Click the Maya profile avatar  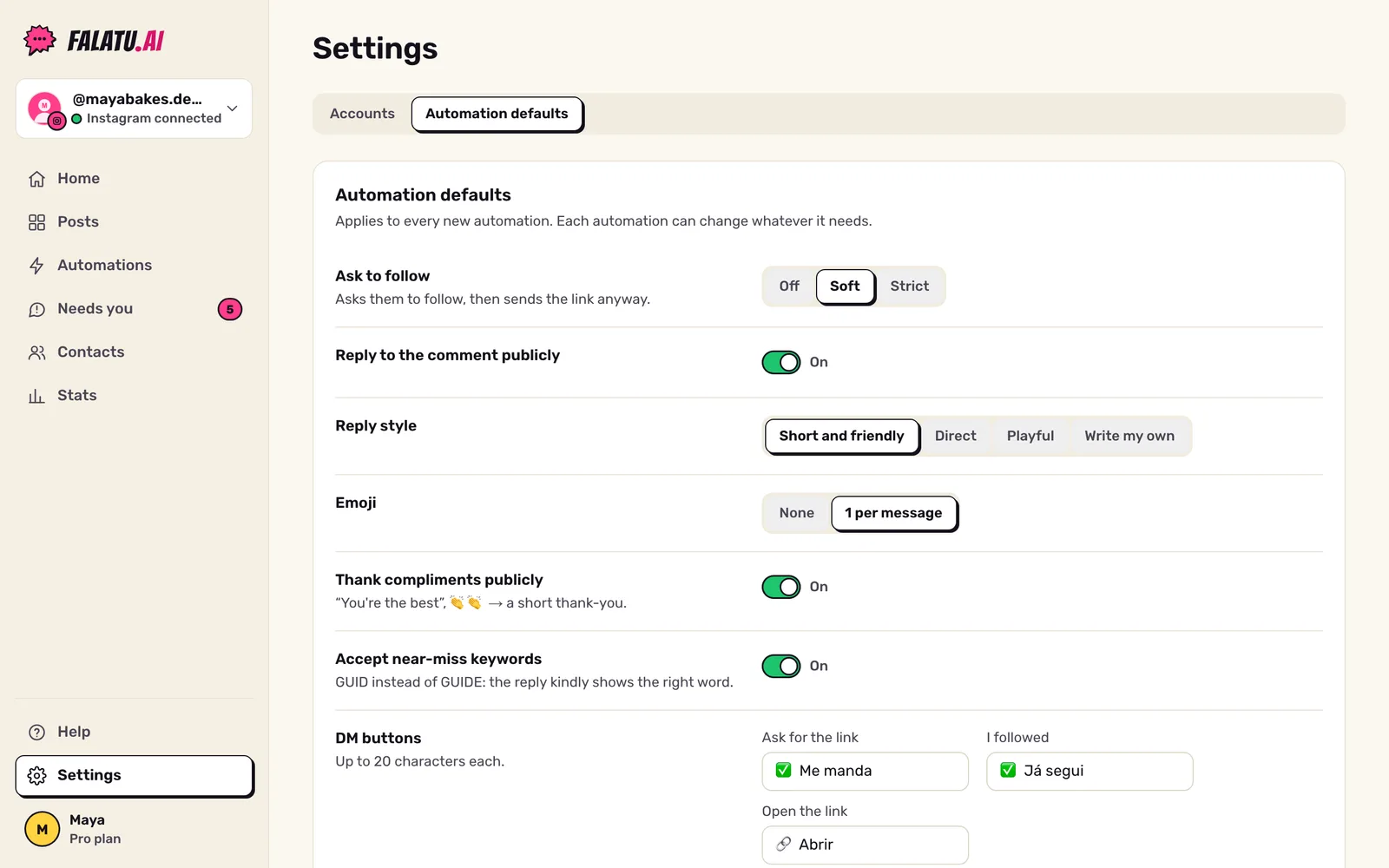tap(42, 829)
